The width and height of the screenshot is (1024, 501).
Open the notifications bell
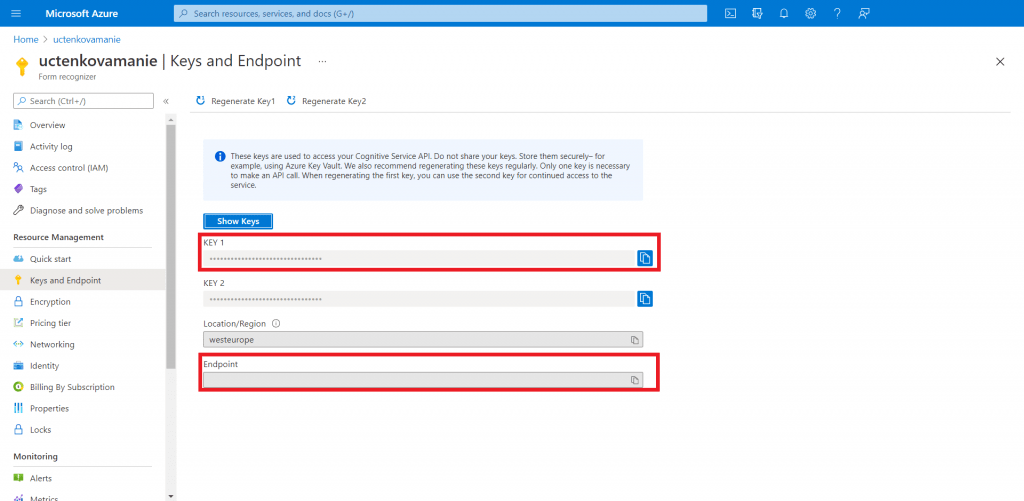784,13
